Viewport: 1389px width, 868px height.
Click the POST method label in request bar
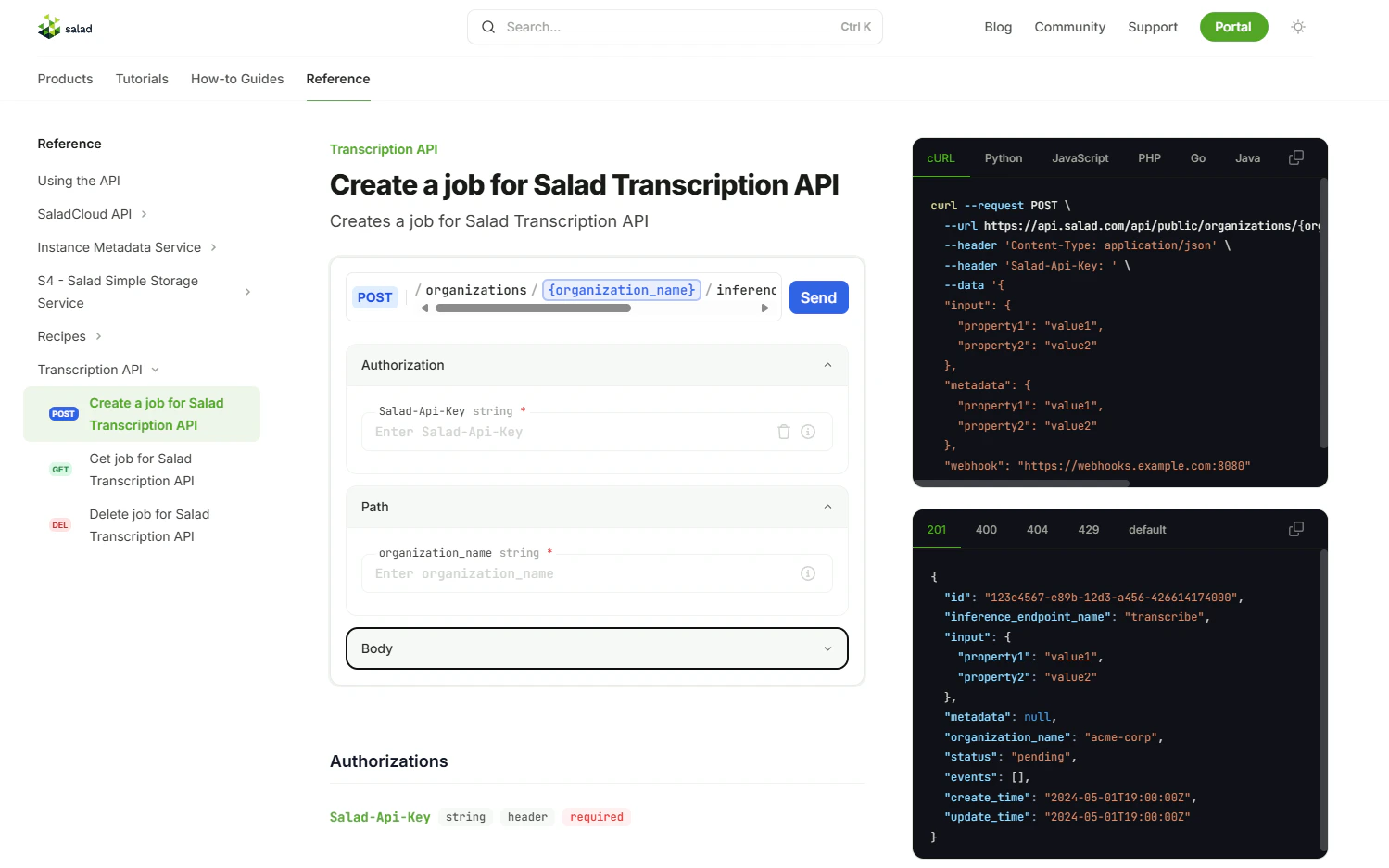pos(375,297)
